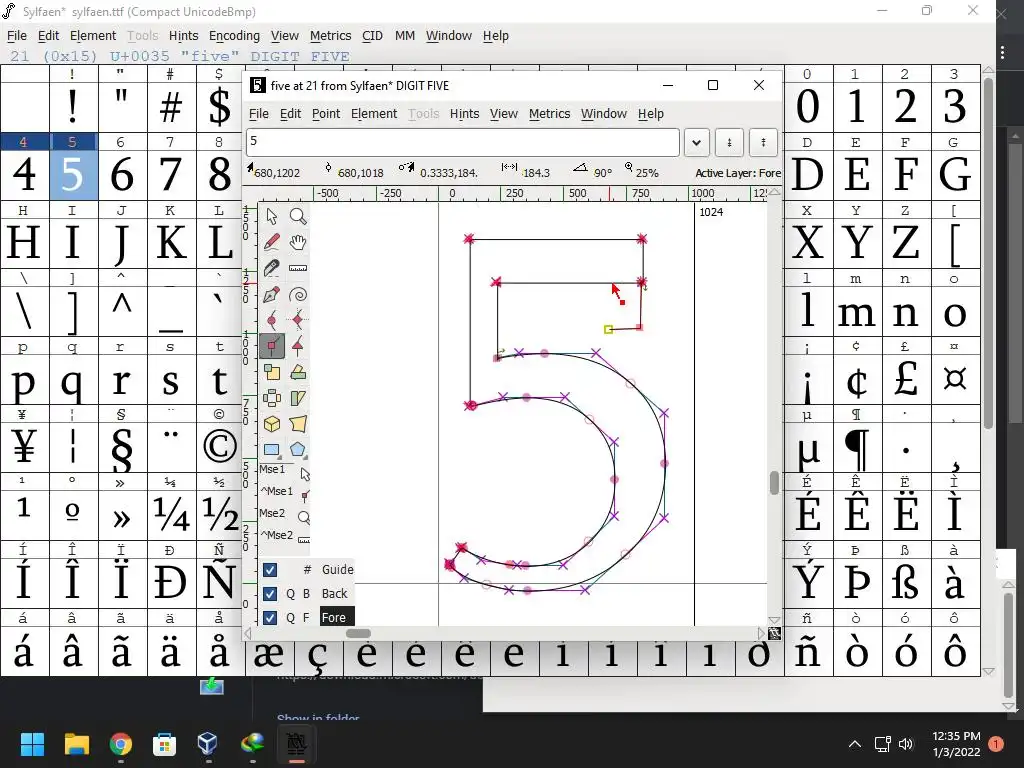Select the Skew selection tool
This screenshot has height=768, width=1024.
(298, 398)
